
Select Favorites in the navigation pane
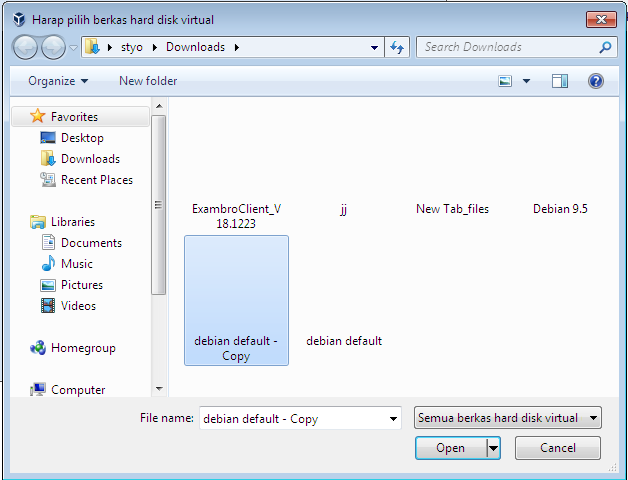tap(81, 117)
